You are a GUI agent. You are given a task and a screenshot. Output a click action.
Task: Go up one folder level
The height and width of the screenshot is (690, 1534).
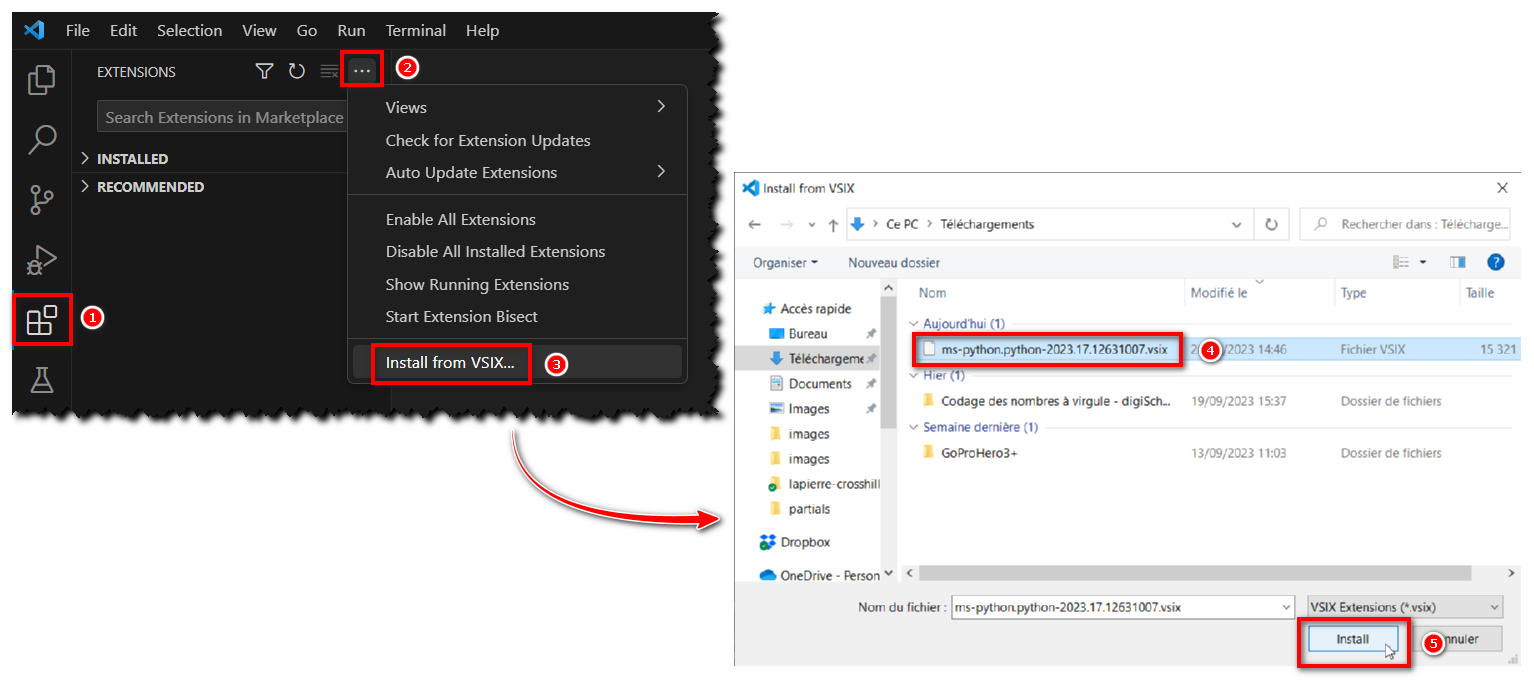pyautogui.click(x=833, y=224)
